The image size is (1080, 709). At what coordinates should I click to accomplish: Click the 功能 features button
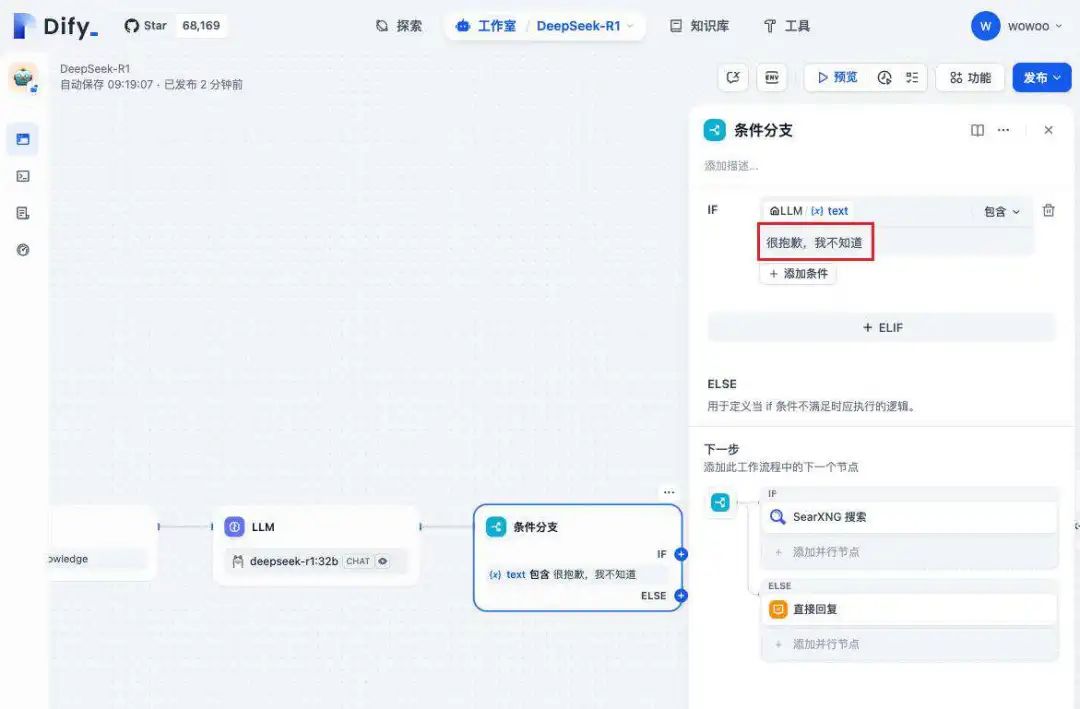coord(970,77)
